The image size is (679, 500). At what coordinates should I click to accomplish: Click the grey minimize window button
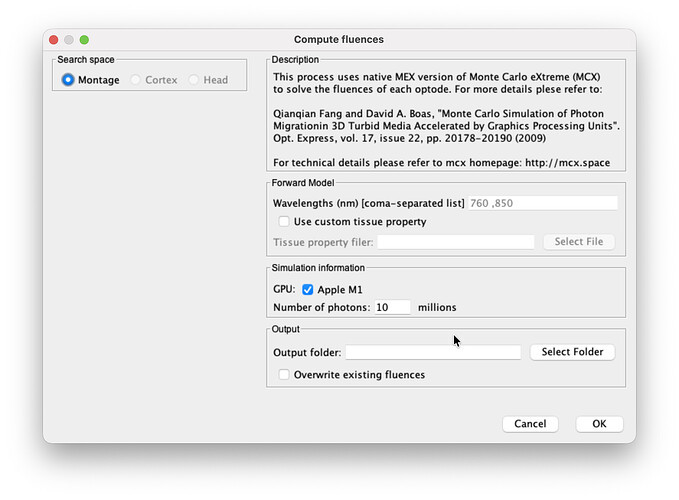[69, 40]
